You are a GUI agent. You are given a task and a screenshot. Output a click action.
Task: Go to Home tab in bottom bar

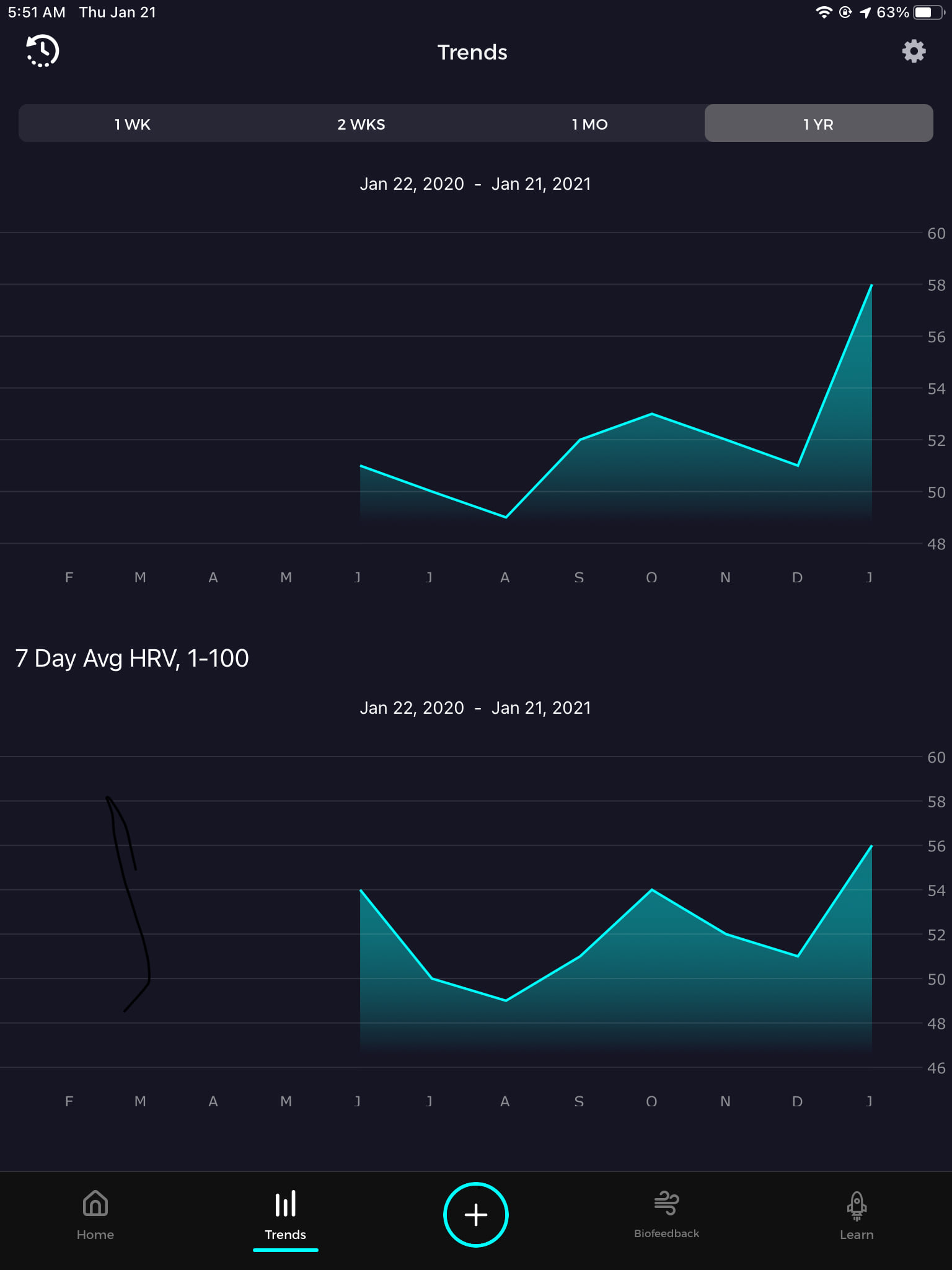pos(95,1215)
